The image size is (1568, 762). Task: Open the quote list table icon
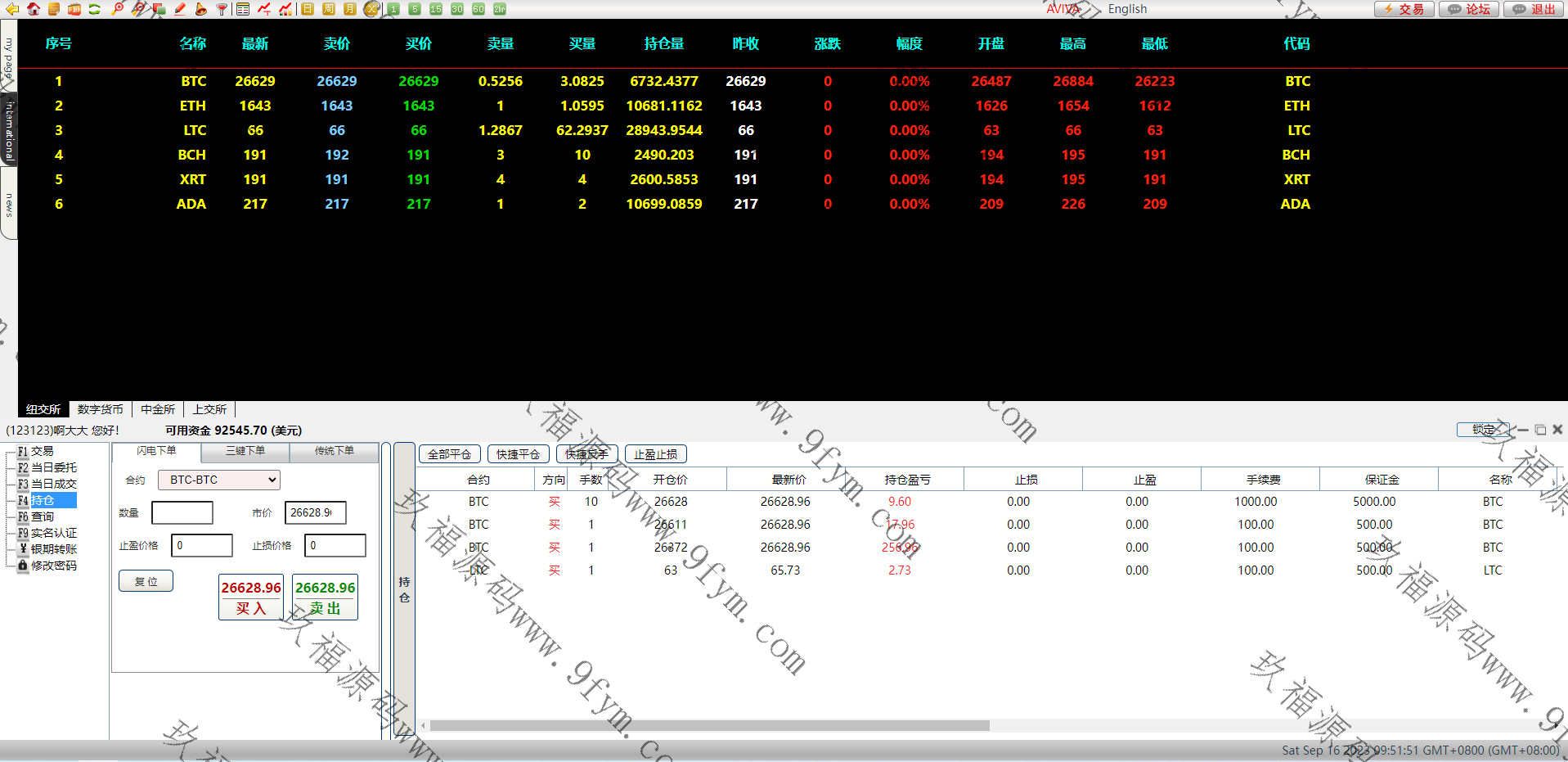tap(243, 9)
